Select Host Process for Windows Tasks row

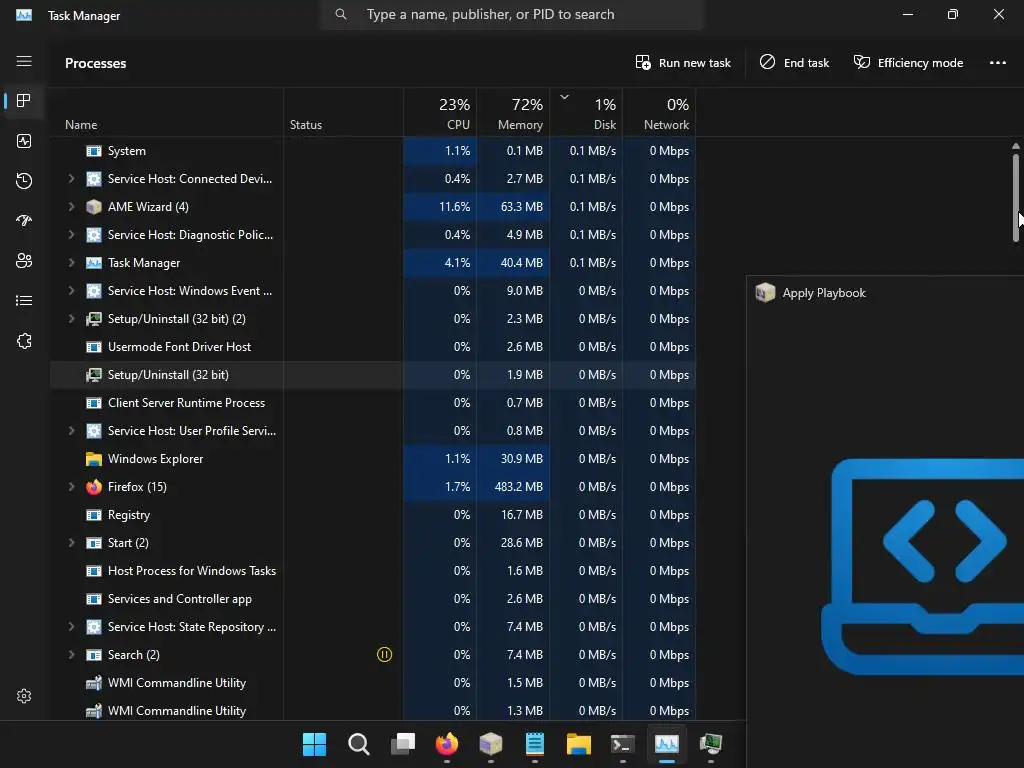[x=373, y=571]
